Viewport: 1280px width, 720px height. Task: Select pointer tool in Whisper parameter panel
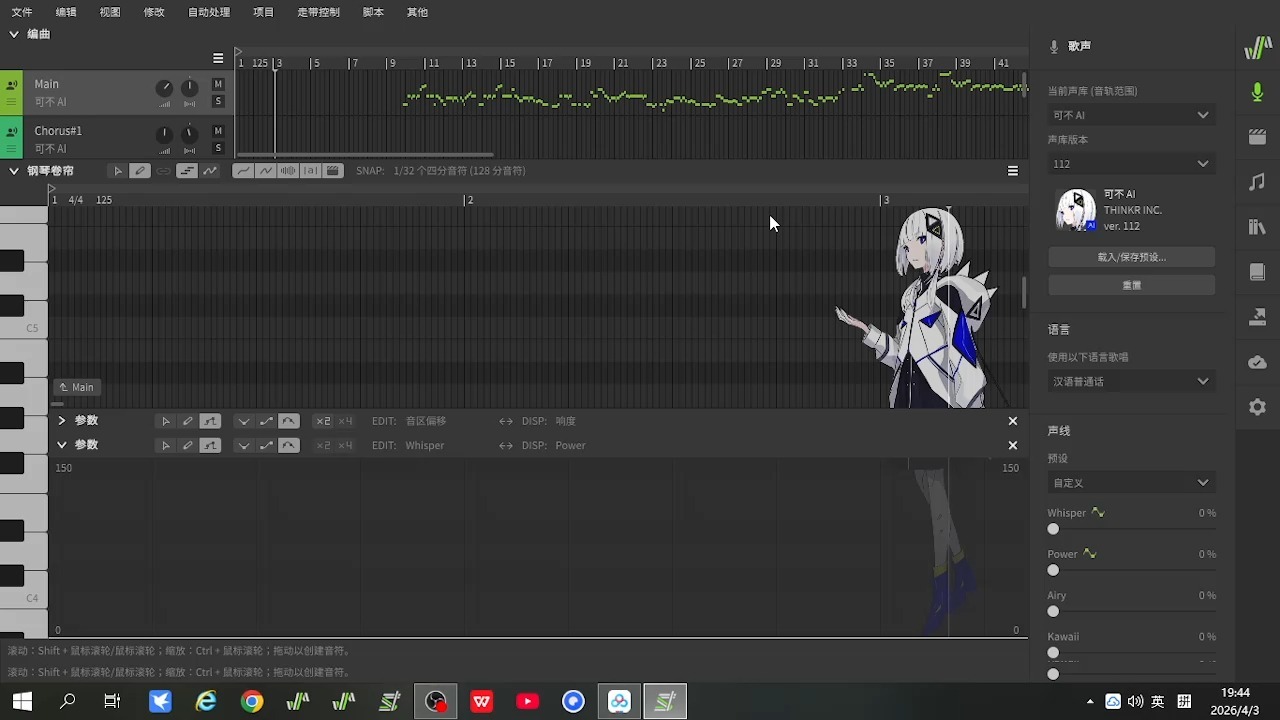click(x=166, y=445)
